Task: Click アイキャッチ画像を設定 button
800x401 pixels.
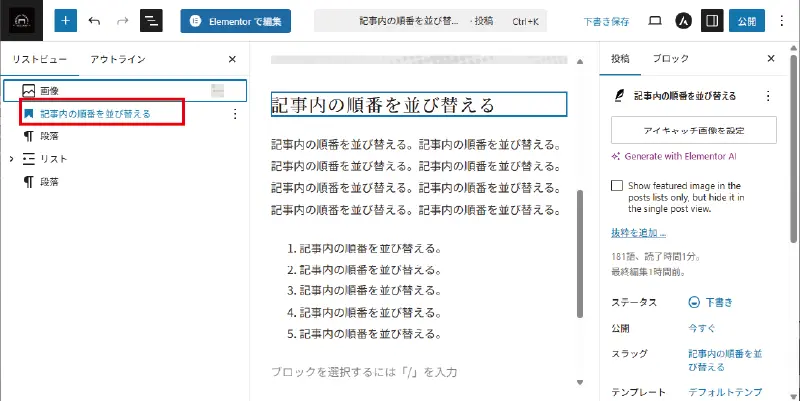Action: coord(694,130)
